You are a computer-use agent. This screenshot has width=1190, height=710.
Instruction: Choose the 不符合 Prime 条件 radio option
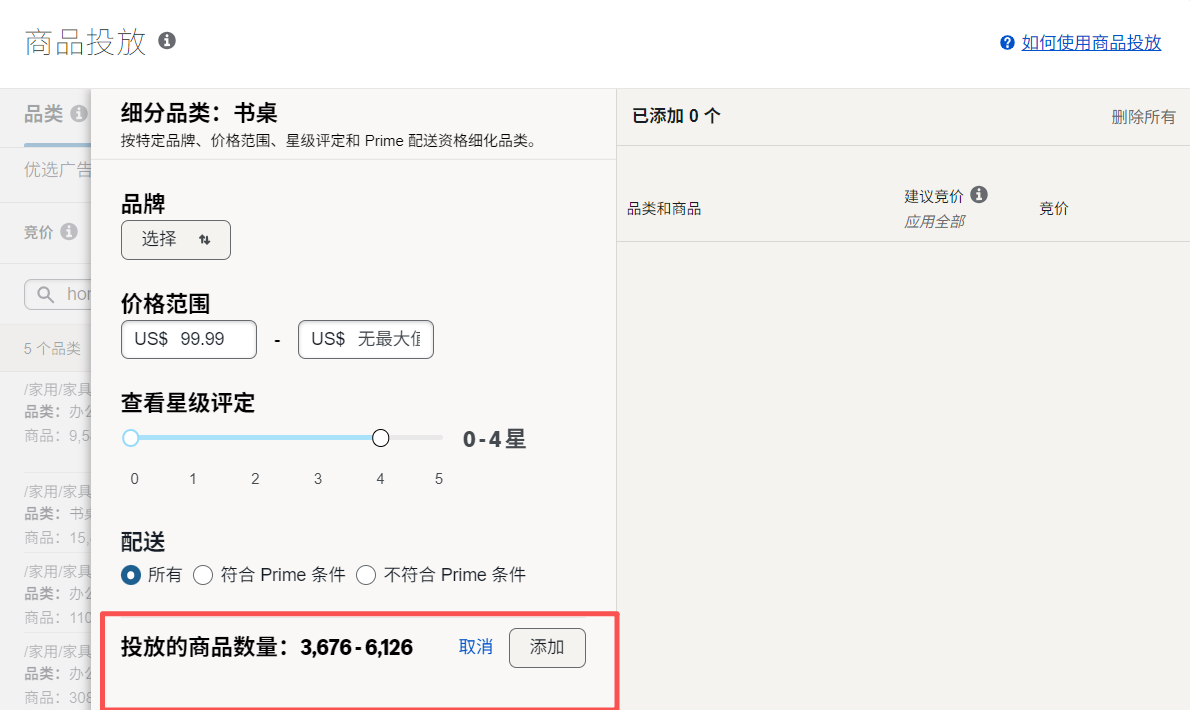coord(366,575)
